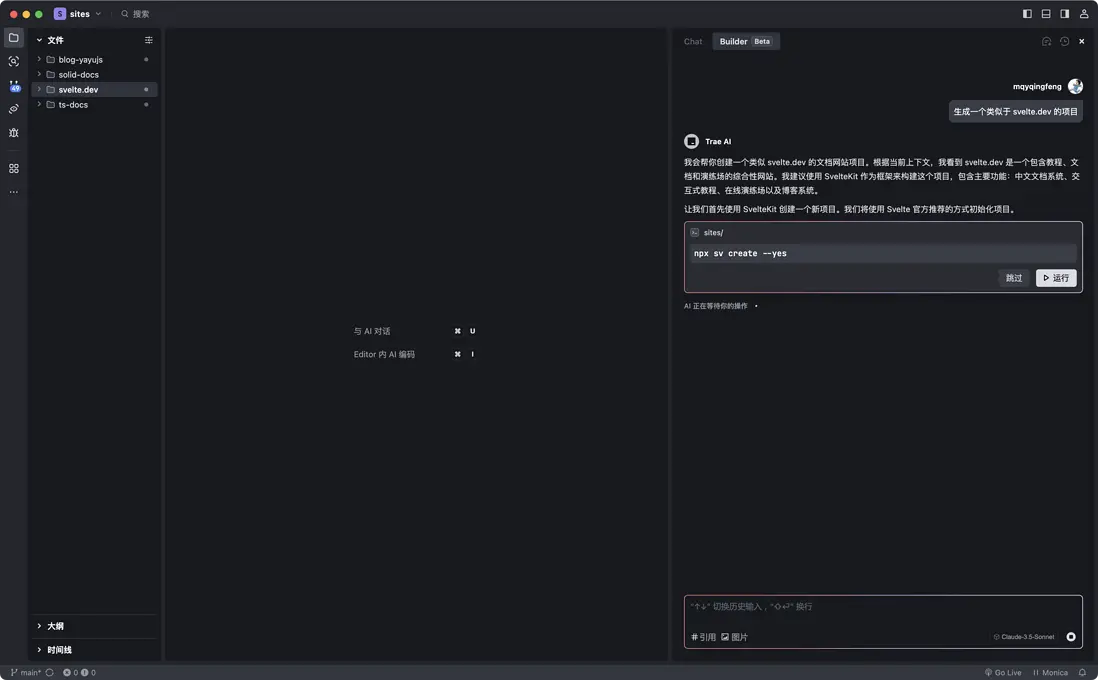Viewport: 1098px width, 680px height.
Task: Click the #引用 reference button
Action: pyautogui.click(x=703, y=637)
